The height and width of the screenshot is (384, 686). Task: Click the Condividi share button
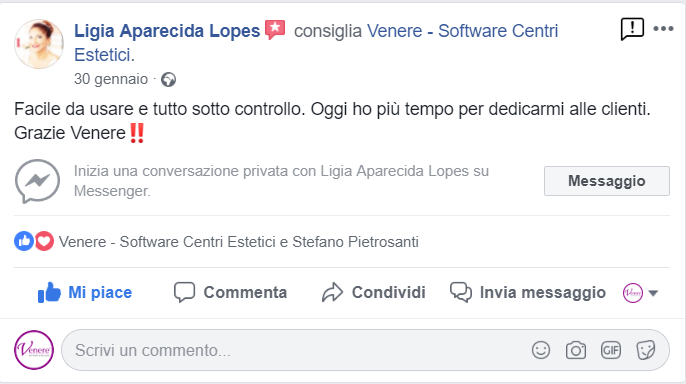tap(374, 292)
